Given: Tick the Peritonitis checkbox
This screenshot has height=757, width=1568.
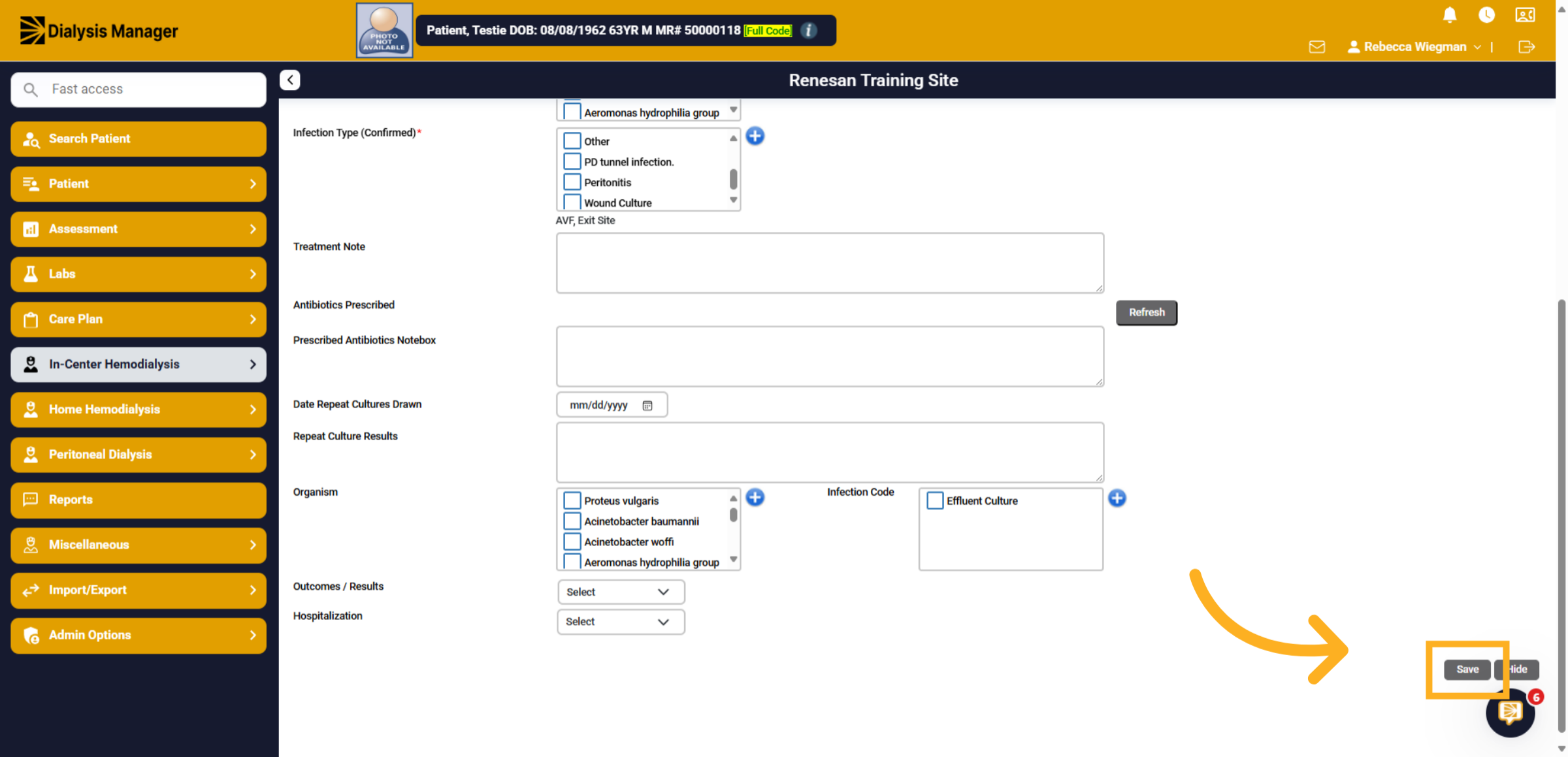Looking at the screenshot, I should point(572,182).
